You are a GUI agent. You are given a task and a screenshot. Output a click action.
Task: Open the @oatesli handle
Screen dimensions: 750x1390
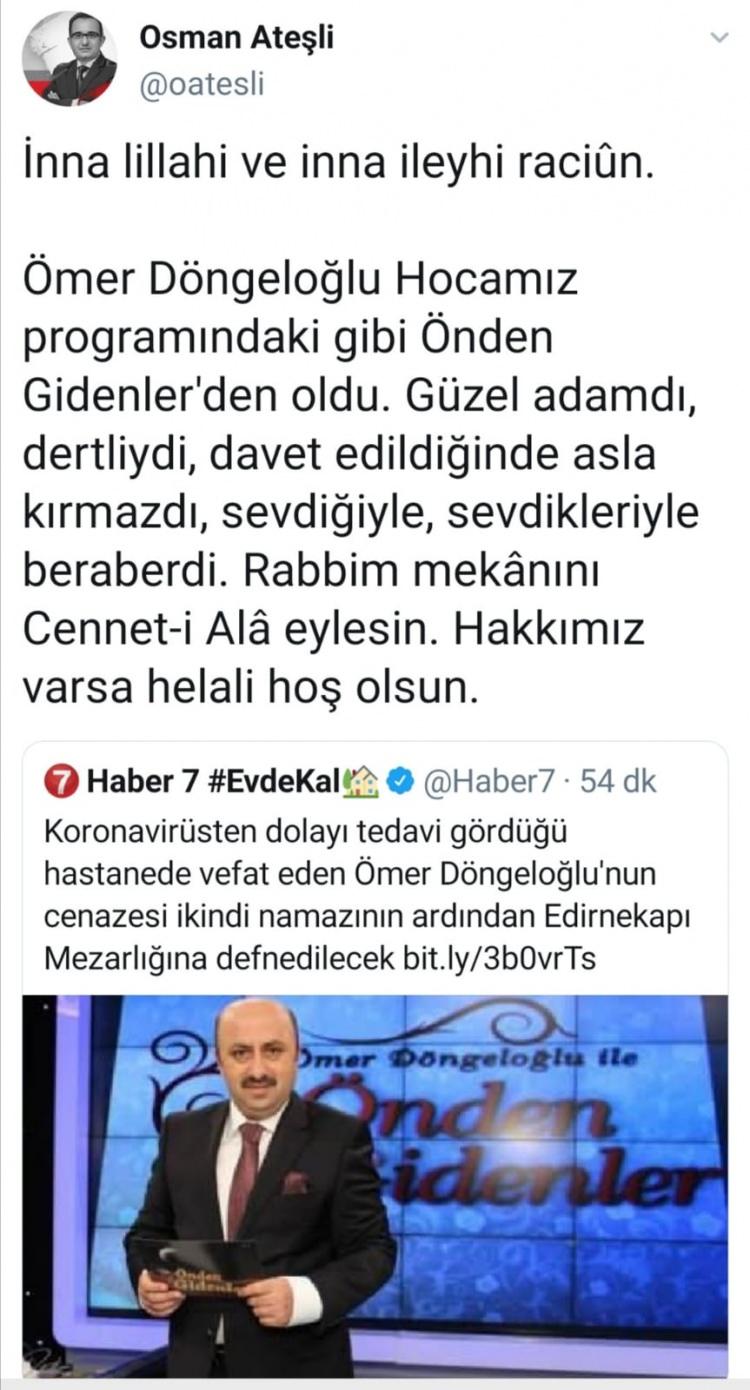(x=202, y=85)
